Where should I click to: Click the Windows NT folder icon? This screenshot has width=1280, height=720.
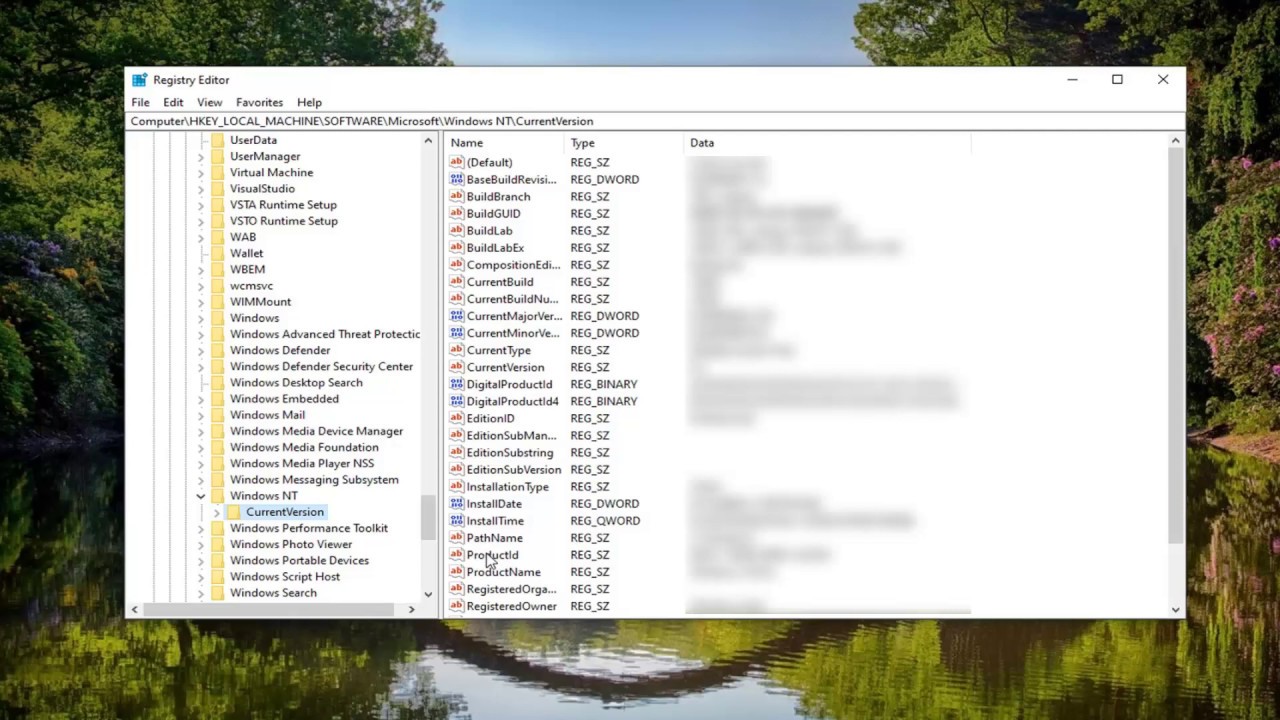point(218,496)
